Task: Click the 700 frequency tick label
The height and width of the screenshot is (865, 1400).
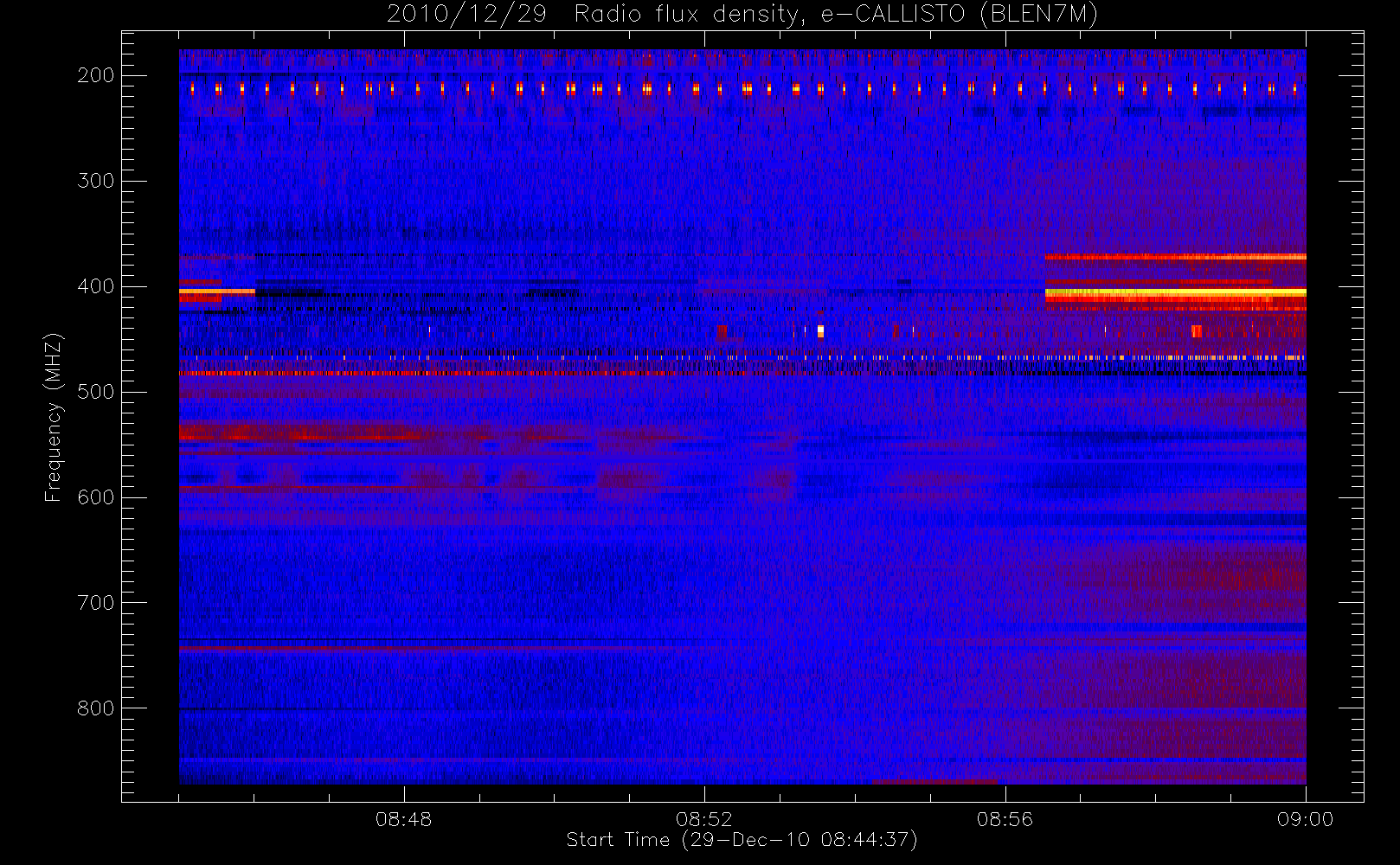Action: coord(96,603)
